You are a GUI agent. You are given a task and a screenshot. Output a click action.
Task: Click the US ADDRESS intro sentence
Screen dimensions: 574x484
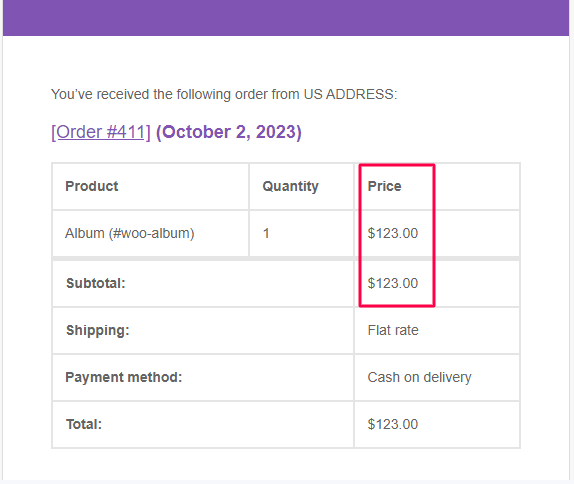(x=224, y=94)
